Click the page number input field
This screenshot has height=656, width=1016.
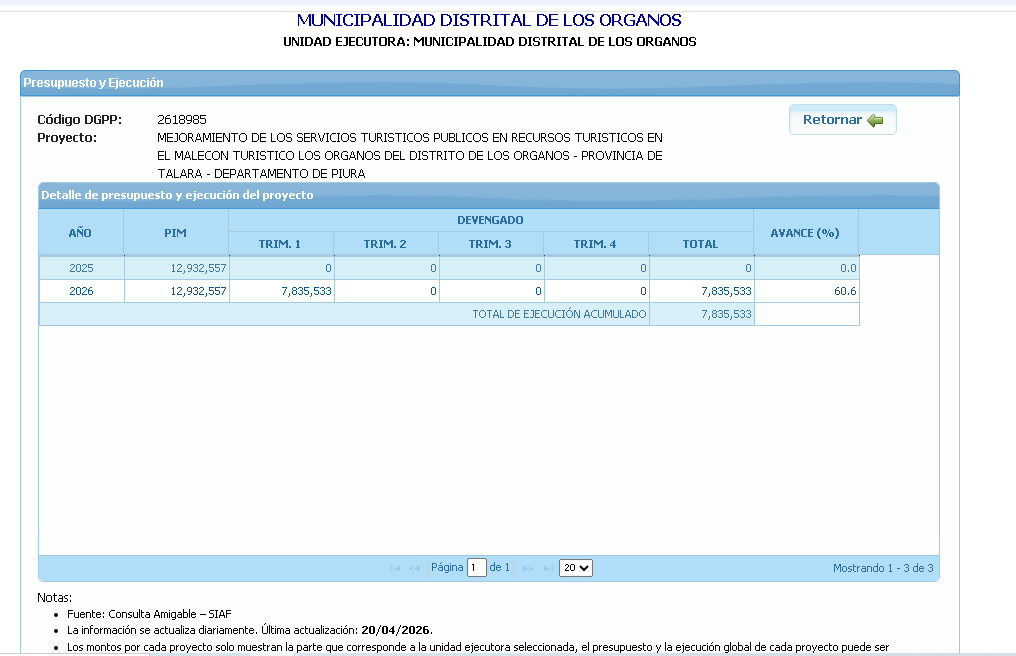tap(476, 568)
